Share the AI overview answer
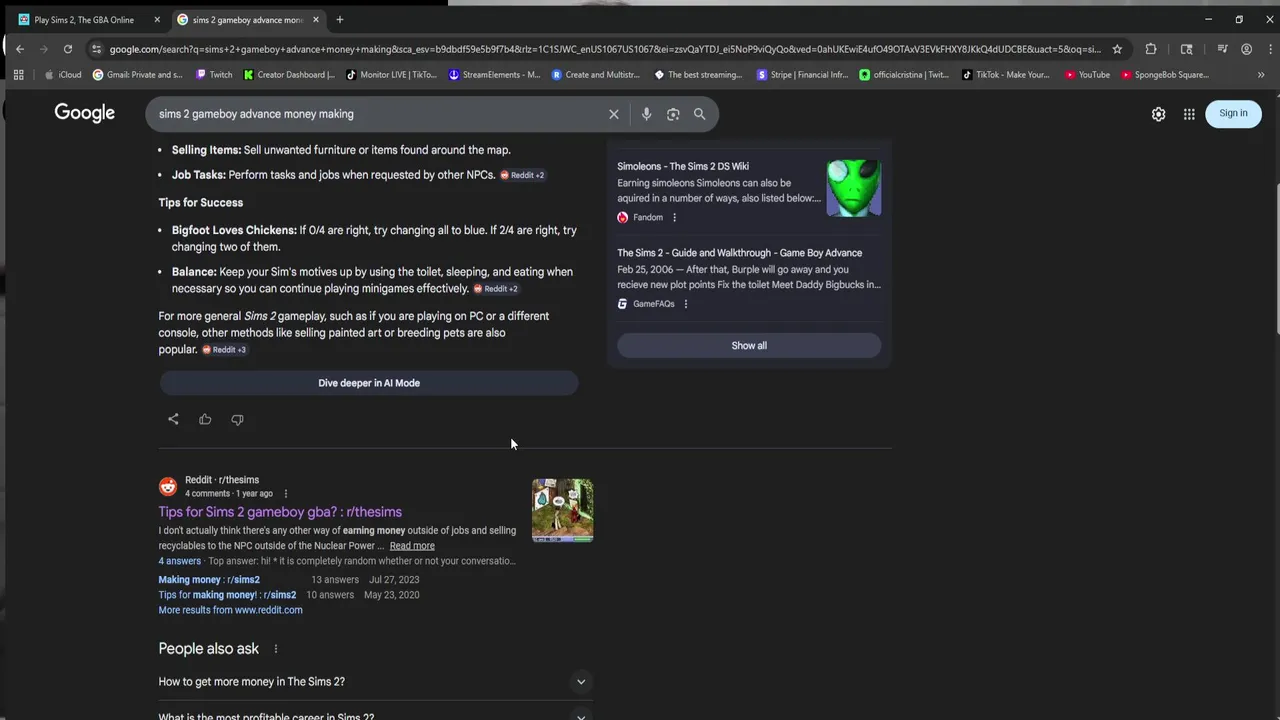 [173, 419]
